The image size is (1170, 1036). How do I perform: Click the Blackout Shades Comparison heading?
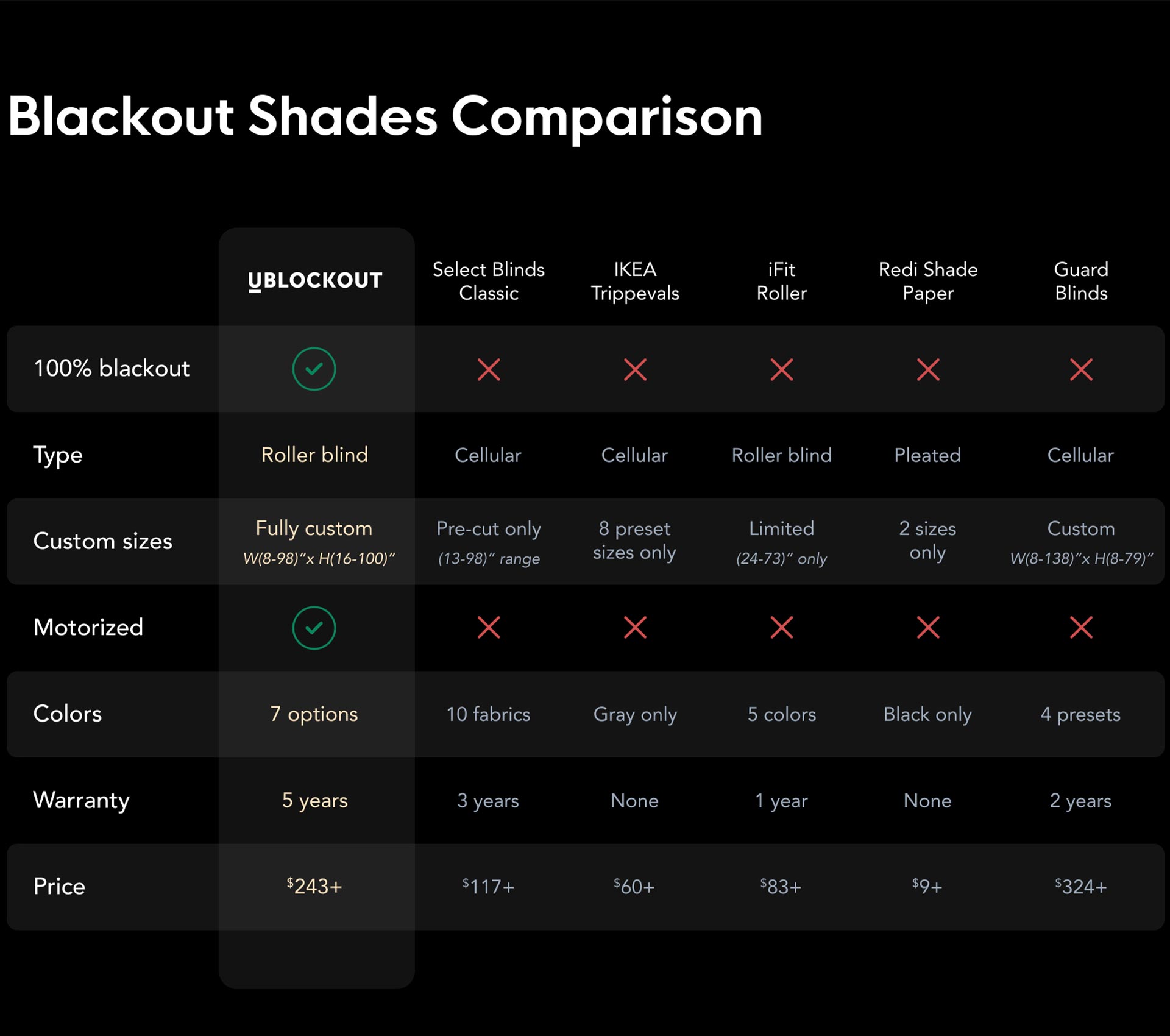(385, 116)
